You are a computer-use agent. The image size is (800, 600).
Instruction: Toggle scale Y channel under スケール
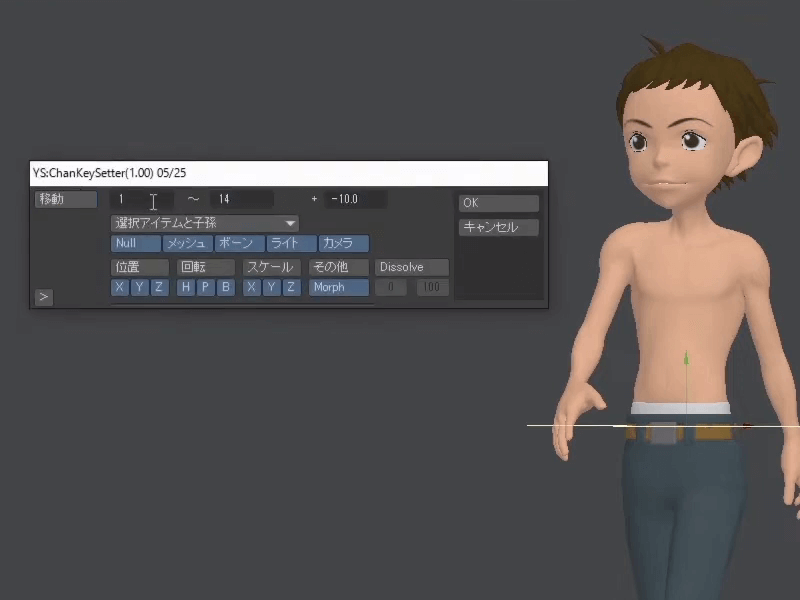point(271,287)
